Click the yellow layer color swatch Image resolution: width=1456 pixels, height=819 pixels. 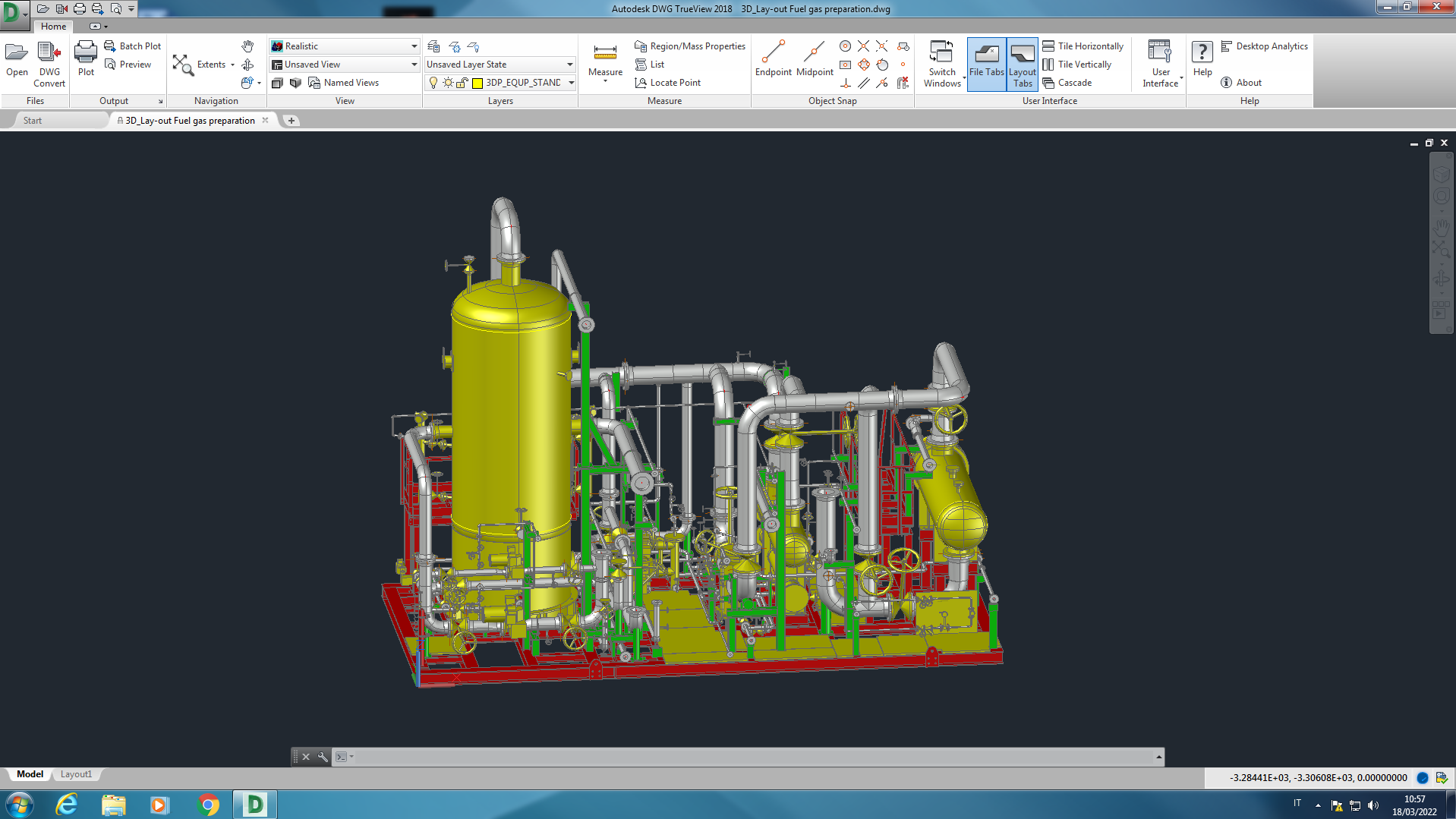coord(477,83)
